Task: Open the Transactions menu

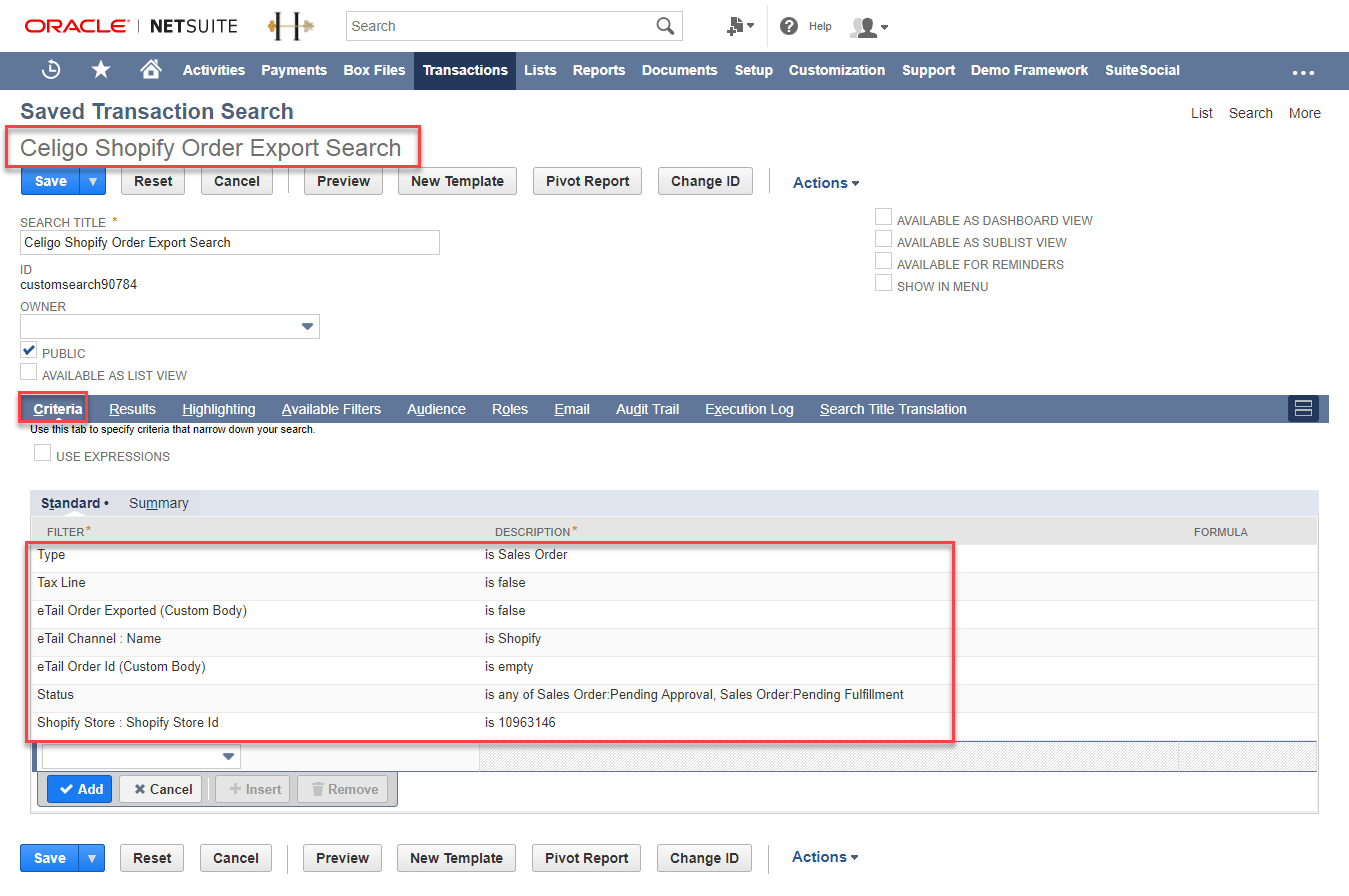Action: point(465,70)
